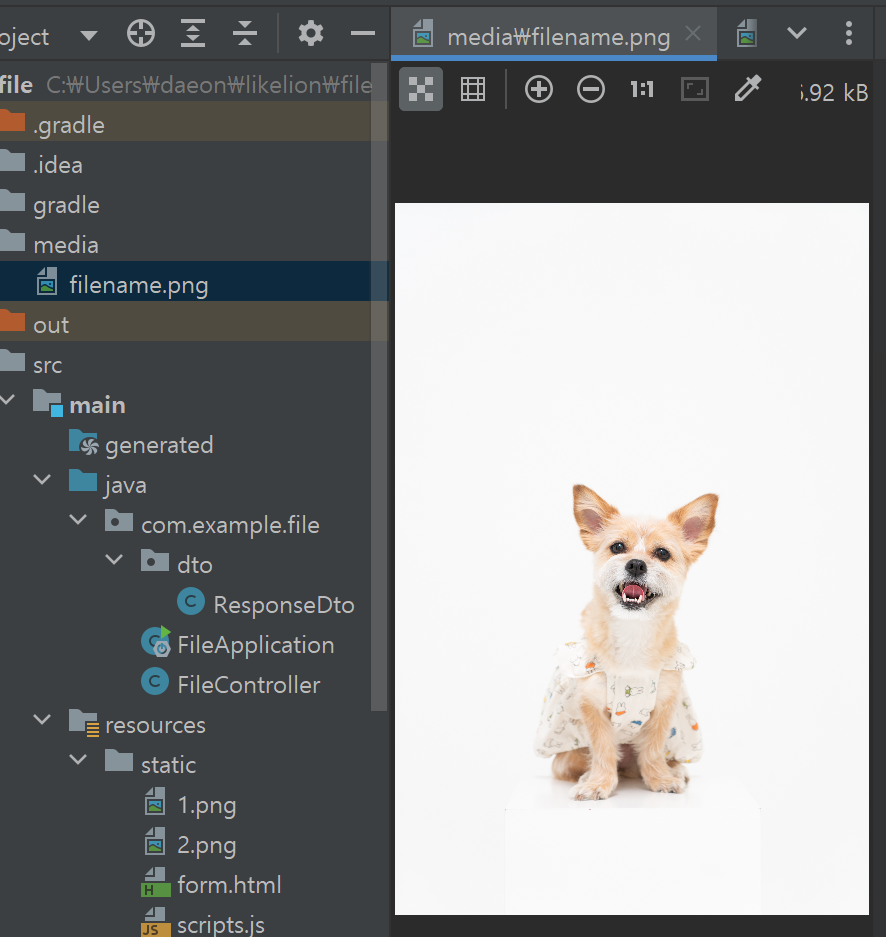Image resolution: width=886 pixels, height=937 pixels.
Task: Open 1.png in the static folder
Action: click(207, 806)
